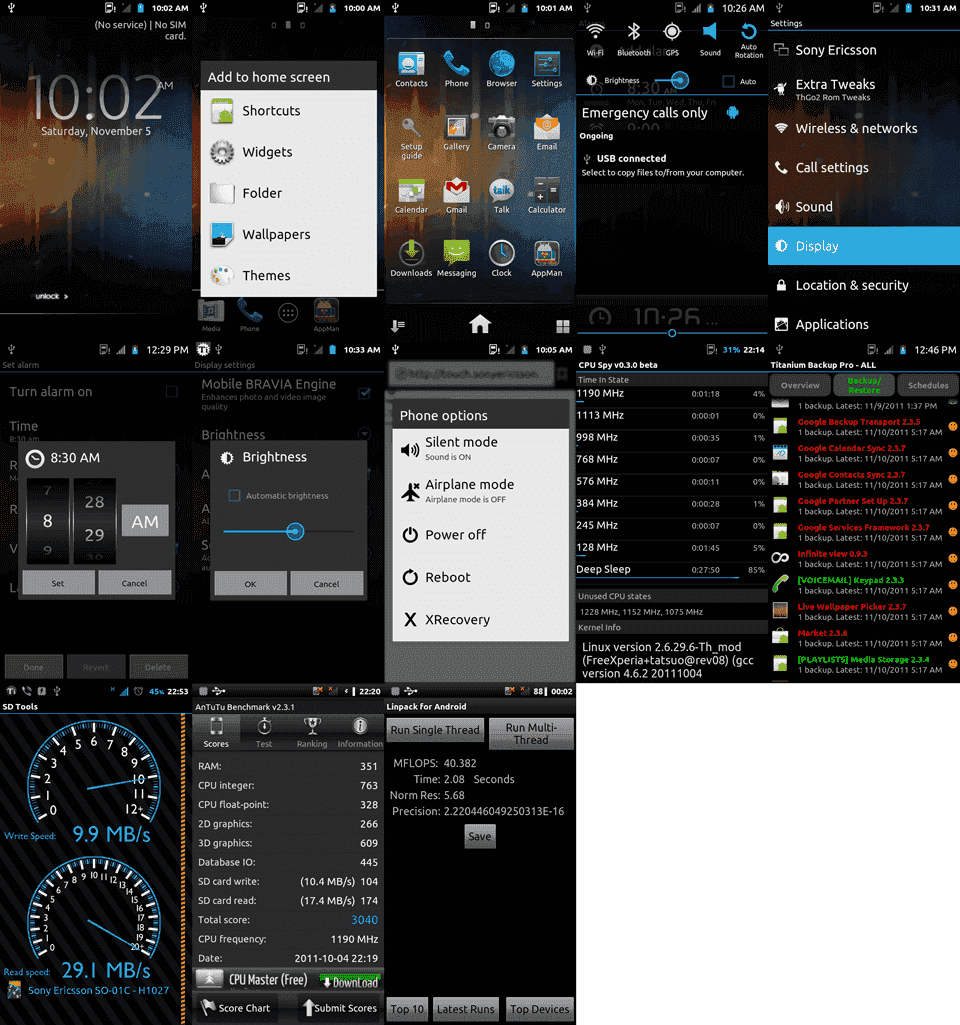Expand the Brightness setting arrow
This screenshot has height=1025, width=960.
click(x=365, y=434)
